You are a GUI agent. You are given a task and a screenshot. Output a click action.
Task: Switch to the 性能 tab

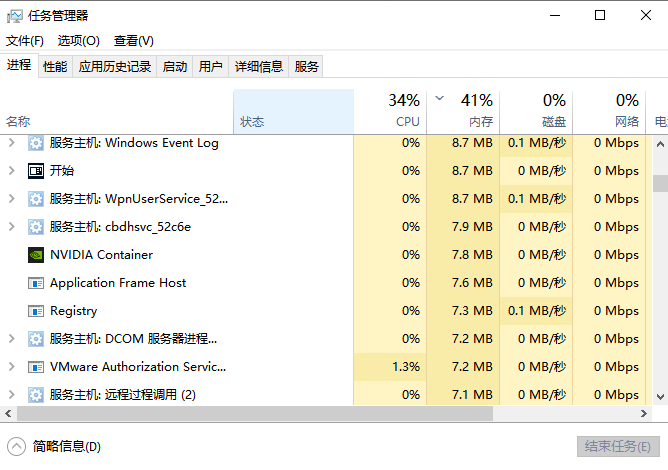55,66
